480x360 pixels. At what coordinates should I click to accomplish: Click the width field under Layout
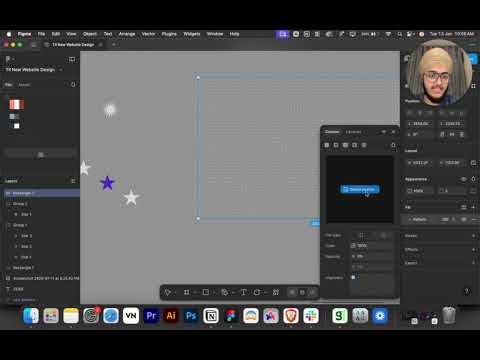(x=420, y=163)
